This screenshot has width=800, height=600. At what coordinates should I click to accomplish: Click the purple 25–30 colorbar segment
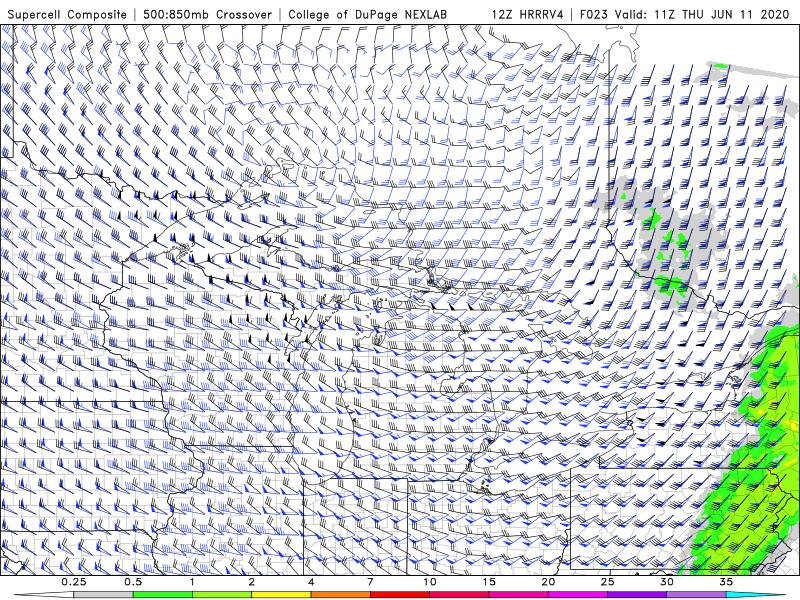[637, 595]
